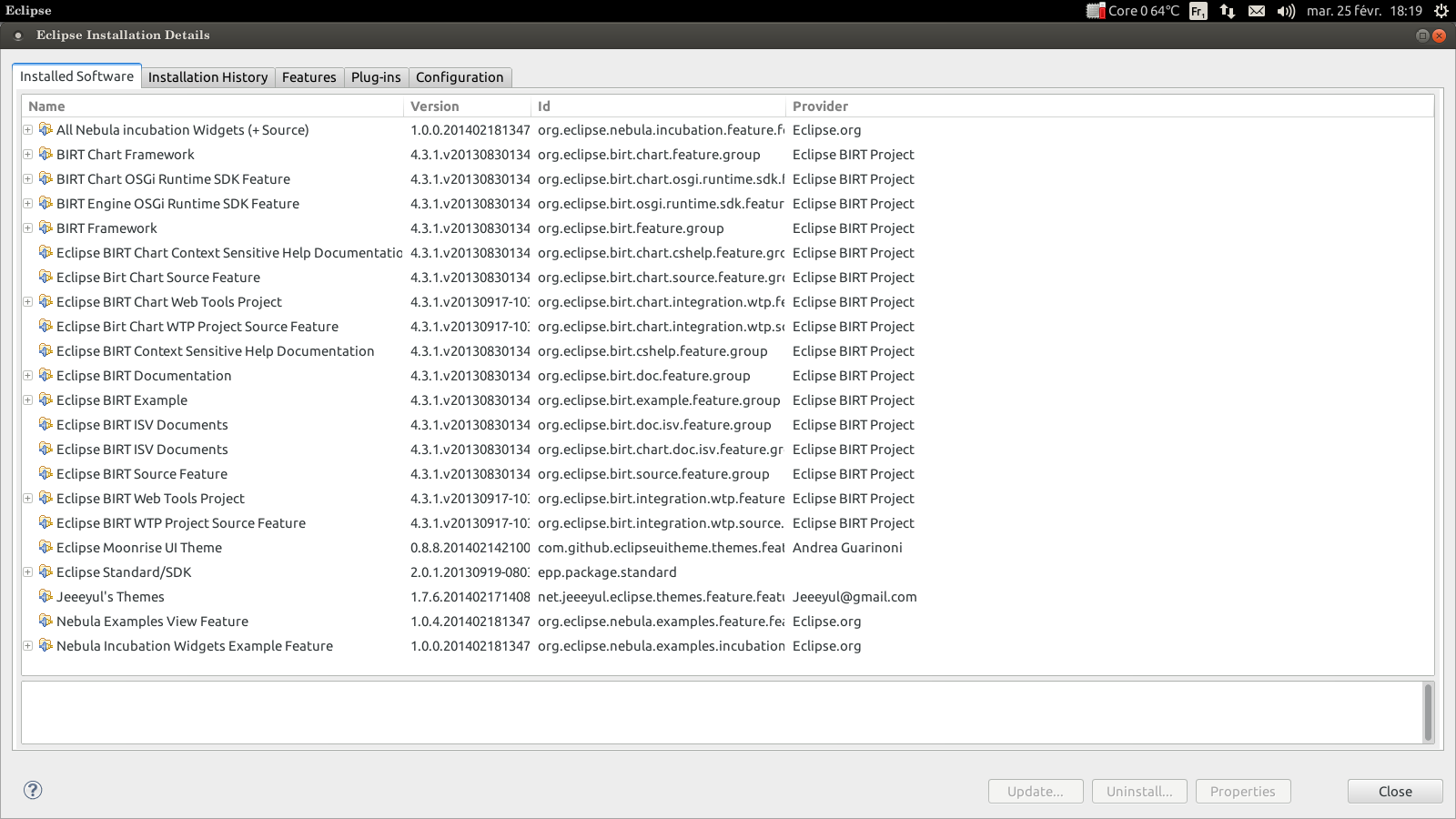Expand BIRT Chart Framework node

(x=28, y=155)
